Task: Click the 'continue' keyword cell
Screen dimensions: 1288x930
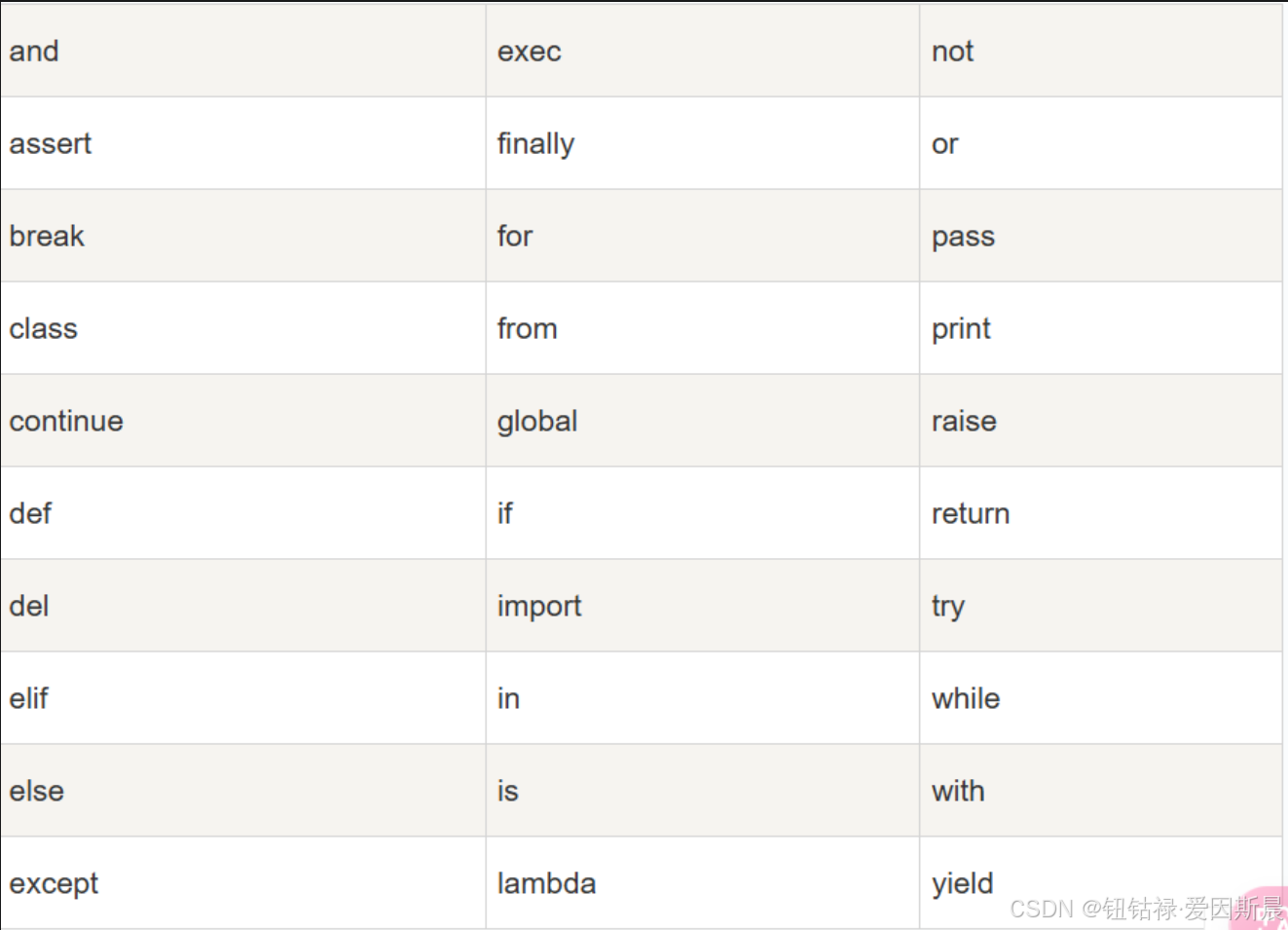Action: pos(242,421)
